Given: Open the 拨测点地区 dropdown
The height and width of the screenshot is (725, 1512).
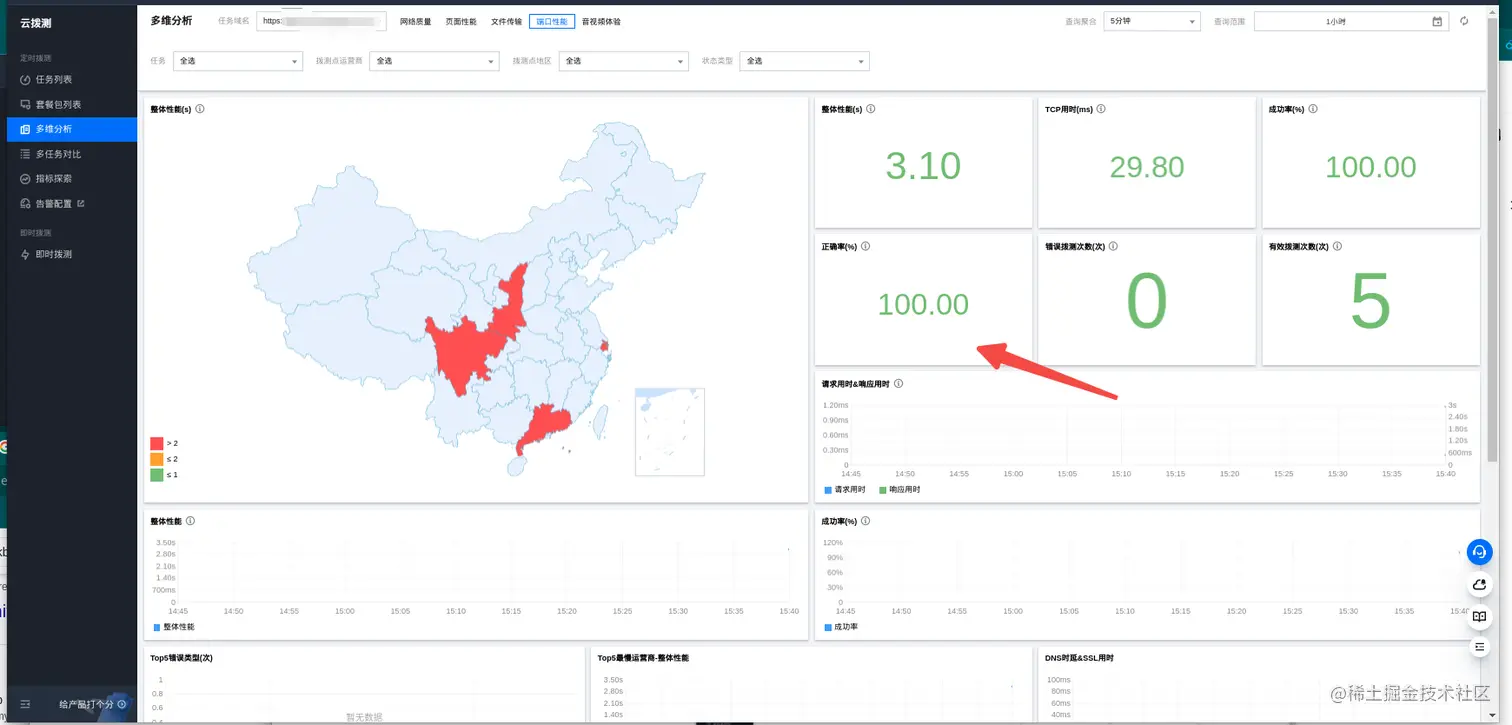Looking at the screenshot, I should point(624,61).
